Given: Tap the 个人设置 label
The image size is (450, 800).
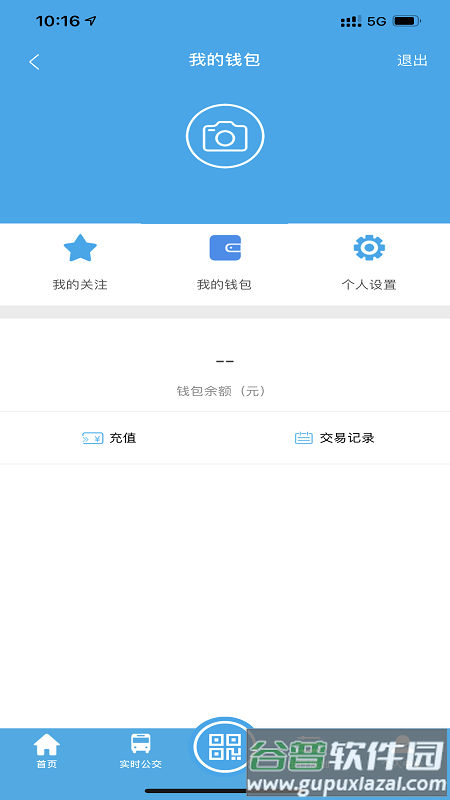Looking at the screenshot, I should (x=369, y=285).
